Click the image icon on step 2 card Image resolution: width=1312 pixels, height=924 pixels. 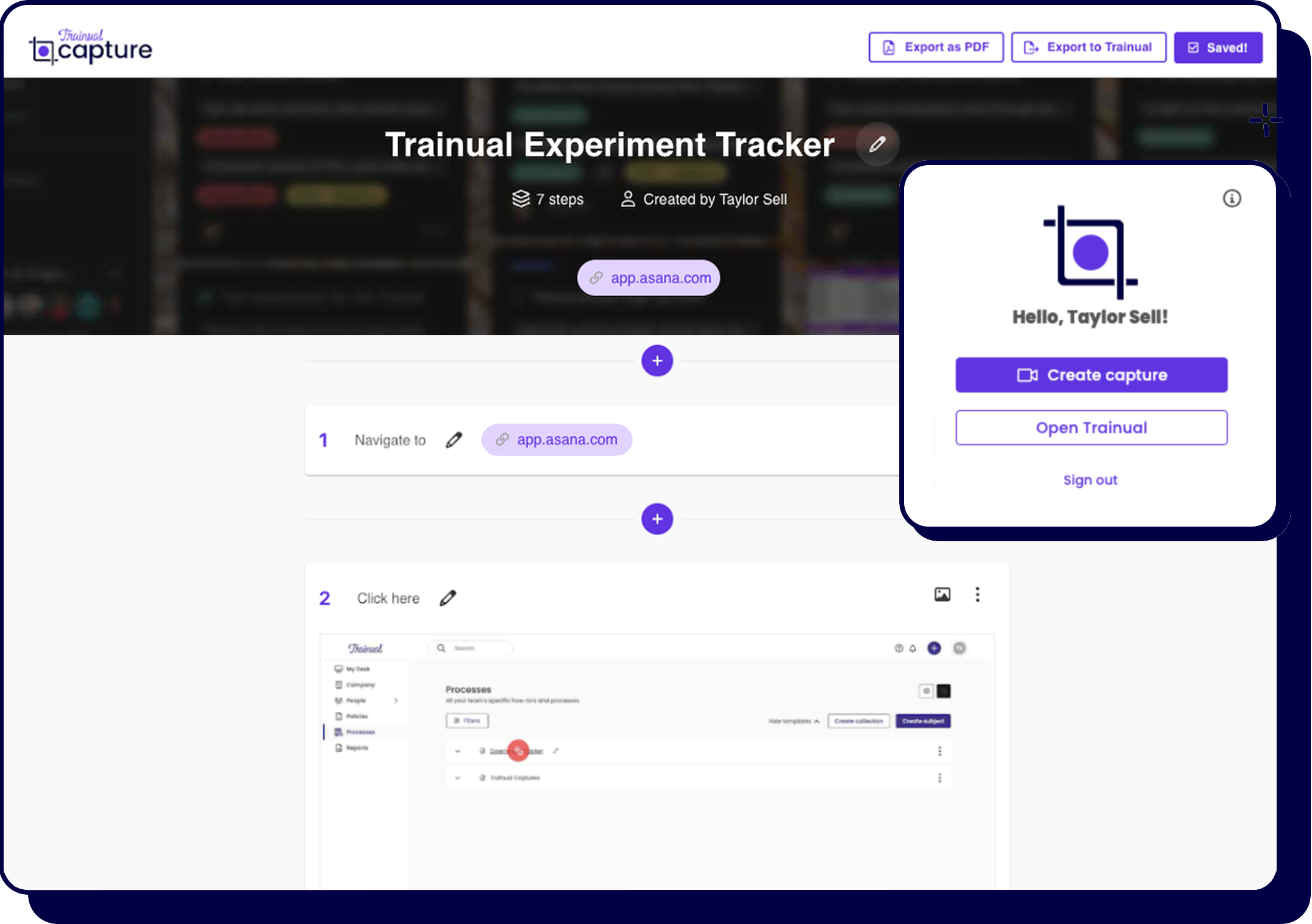pos(943,594)
